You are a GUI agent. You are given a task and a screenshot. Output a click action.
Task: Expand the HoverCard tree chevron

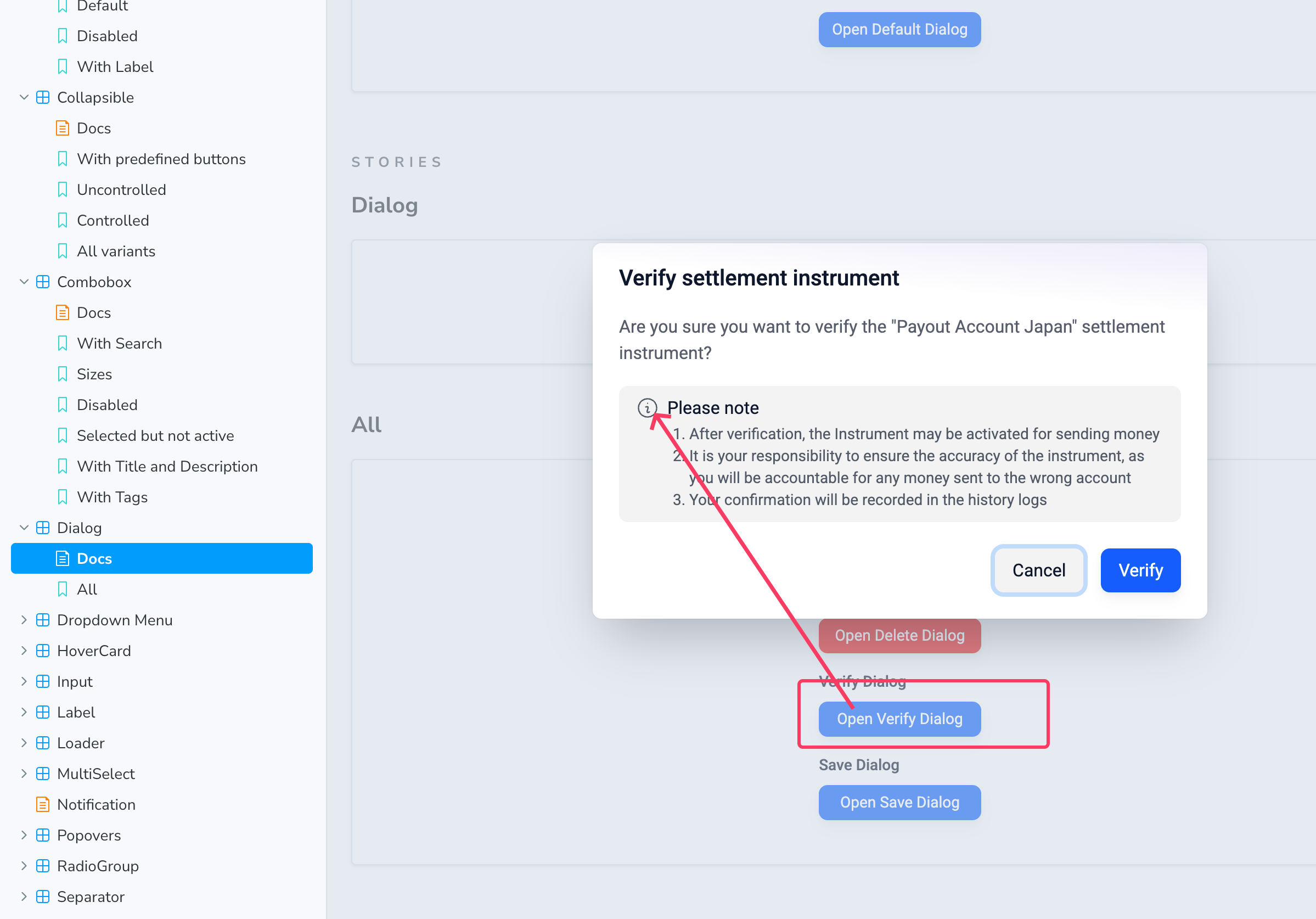[x=24, y=651]
